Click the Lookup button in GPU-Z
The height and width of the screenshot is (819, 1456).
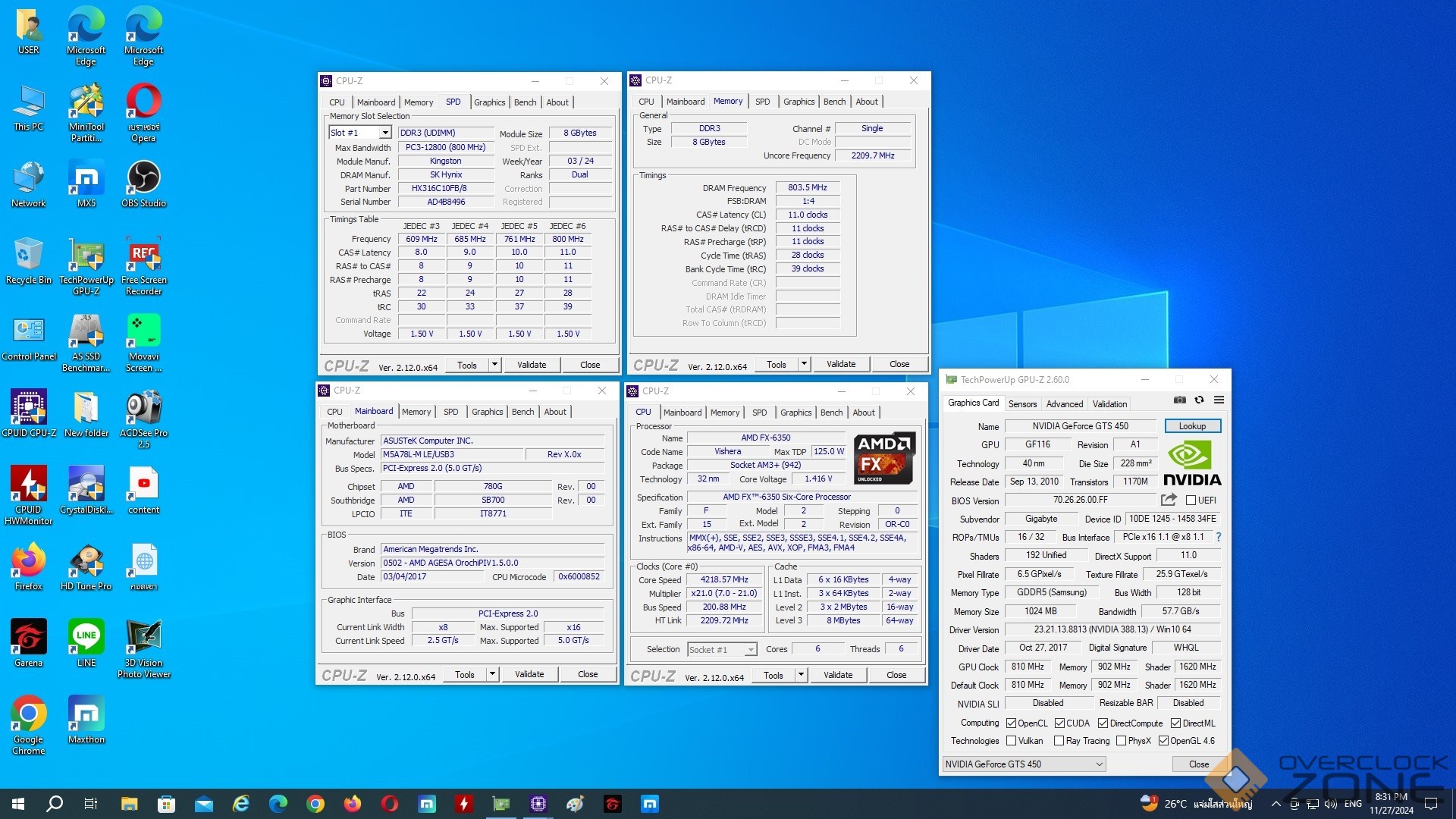(1192, 426)
